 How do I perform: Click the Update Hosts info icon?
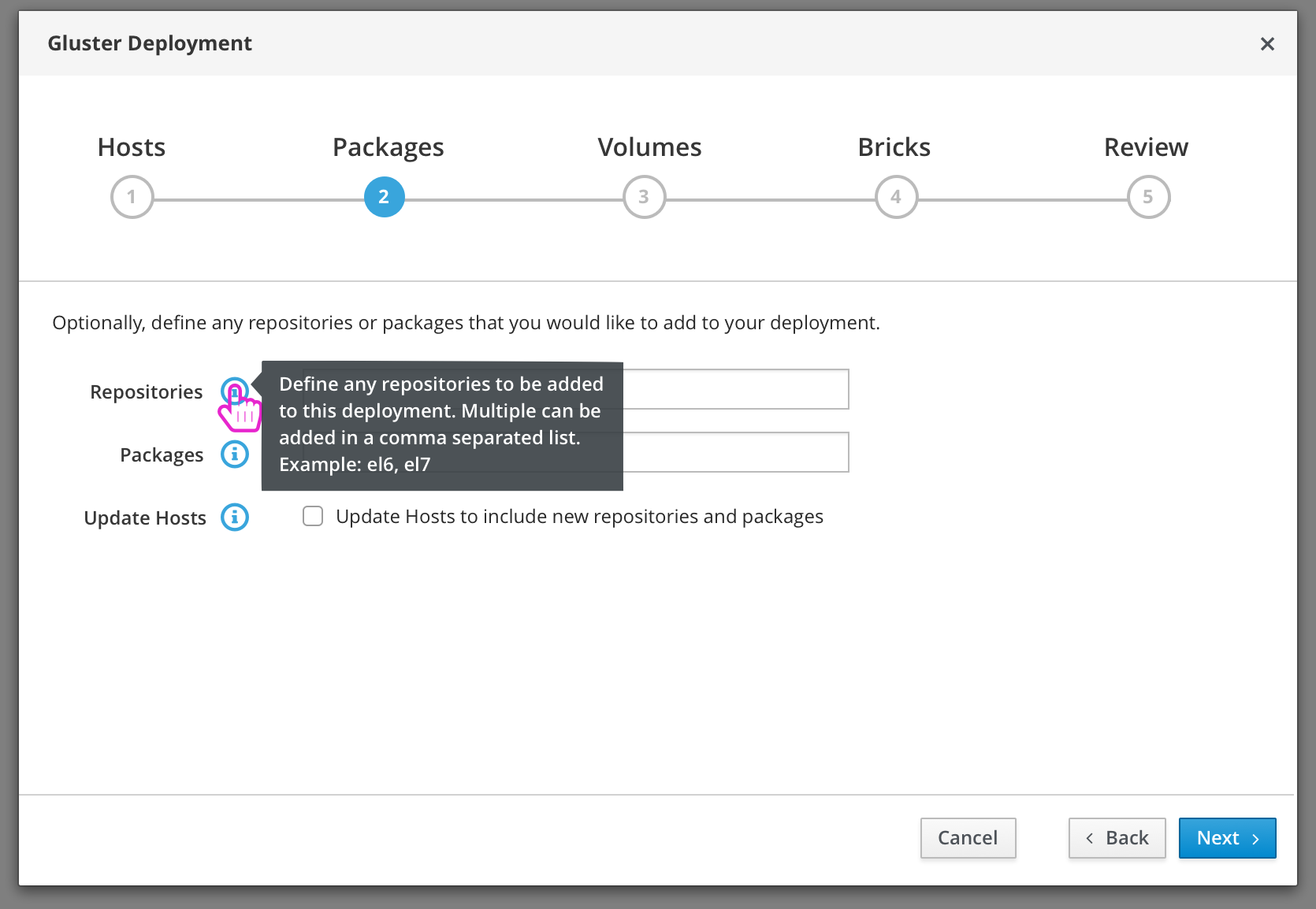234,518
